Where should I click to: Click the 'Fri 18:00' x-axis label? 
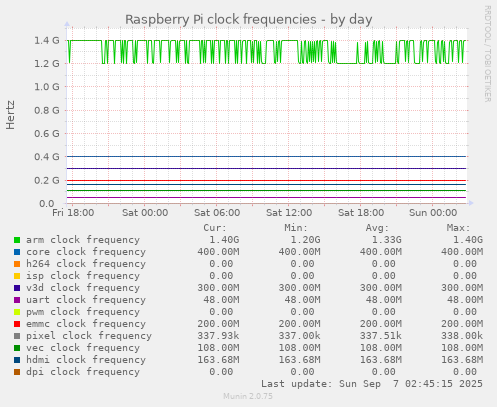click(73, 213)
